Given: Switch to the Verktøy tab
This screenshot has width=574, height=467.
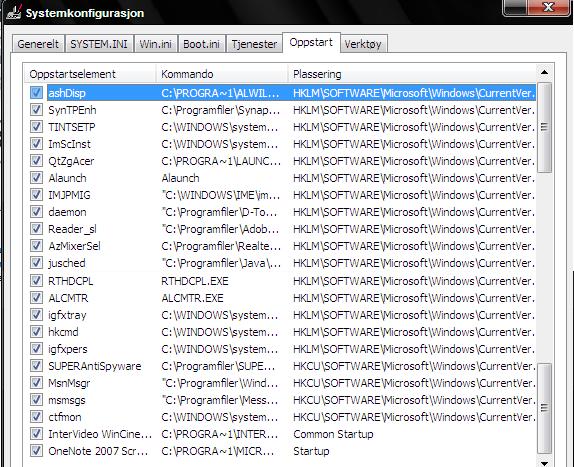Looking at the screenshot, I should [363, 44].
